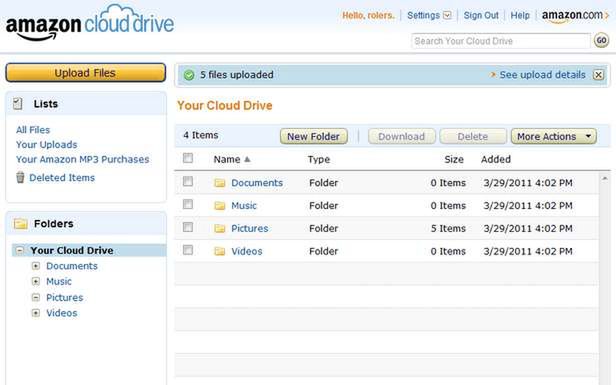This screenshot has height=385, width=616.
Task: Click the Deleted Items trash can icon
Action: point(20,177)
